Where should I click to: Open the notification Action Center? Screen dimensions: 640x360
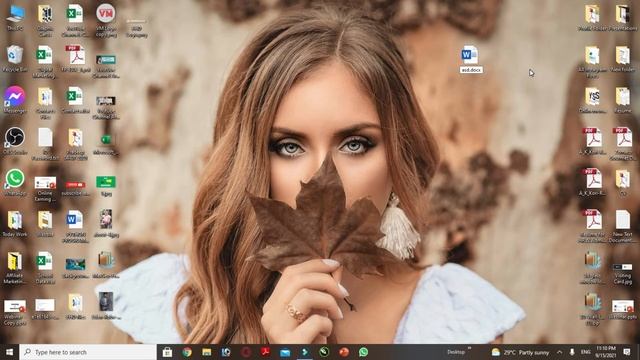[627, 352]
